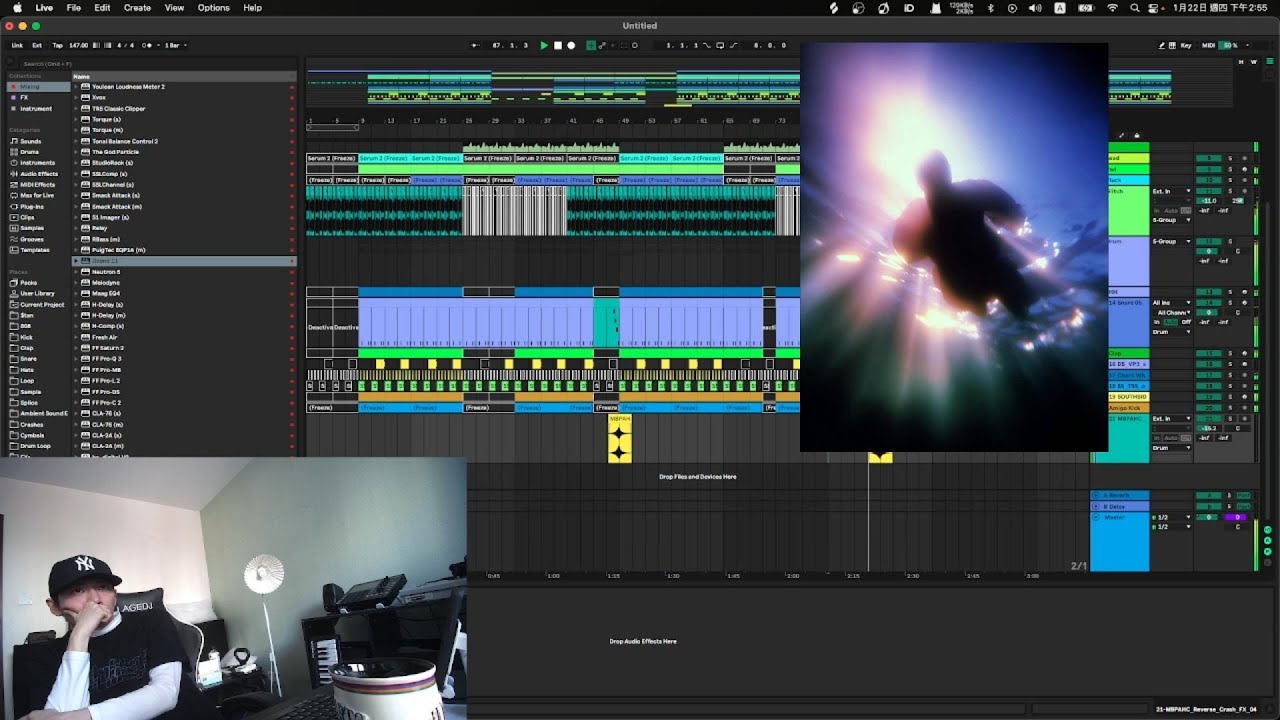Click the Session Record circle button
Screen dimensions: 1280x720
[x=635, y=45]
